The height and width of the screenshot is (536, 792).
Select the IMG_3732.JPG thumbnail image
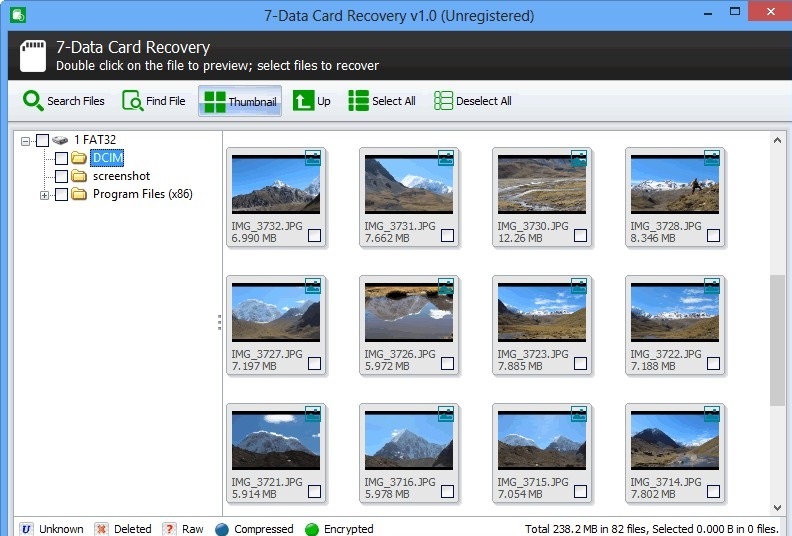tap(276, 184)
